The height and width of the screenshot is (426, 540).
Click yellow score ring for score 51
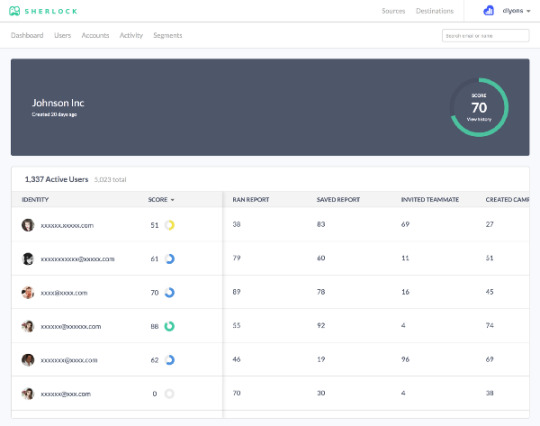169,225
